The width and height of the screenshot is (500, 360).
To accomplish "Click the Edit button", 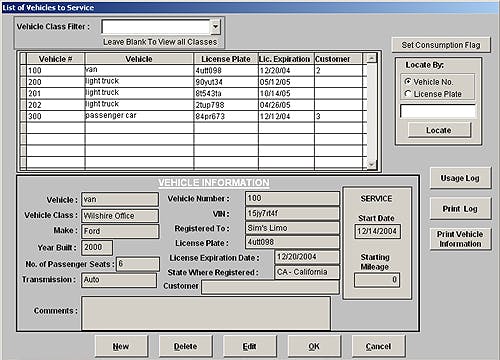I will tap(250, 347).
